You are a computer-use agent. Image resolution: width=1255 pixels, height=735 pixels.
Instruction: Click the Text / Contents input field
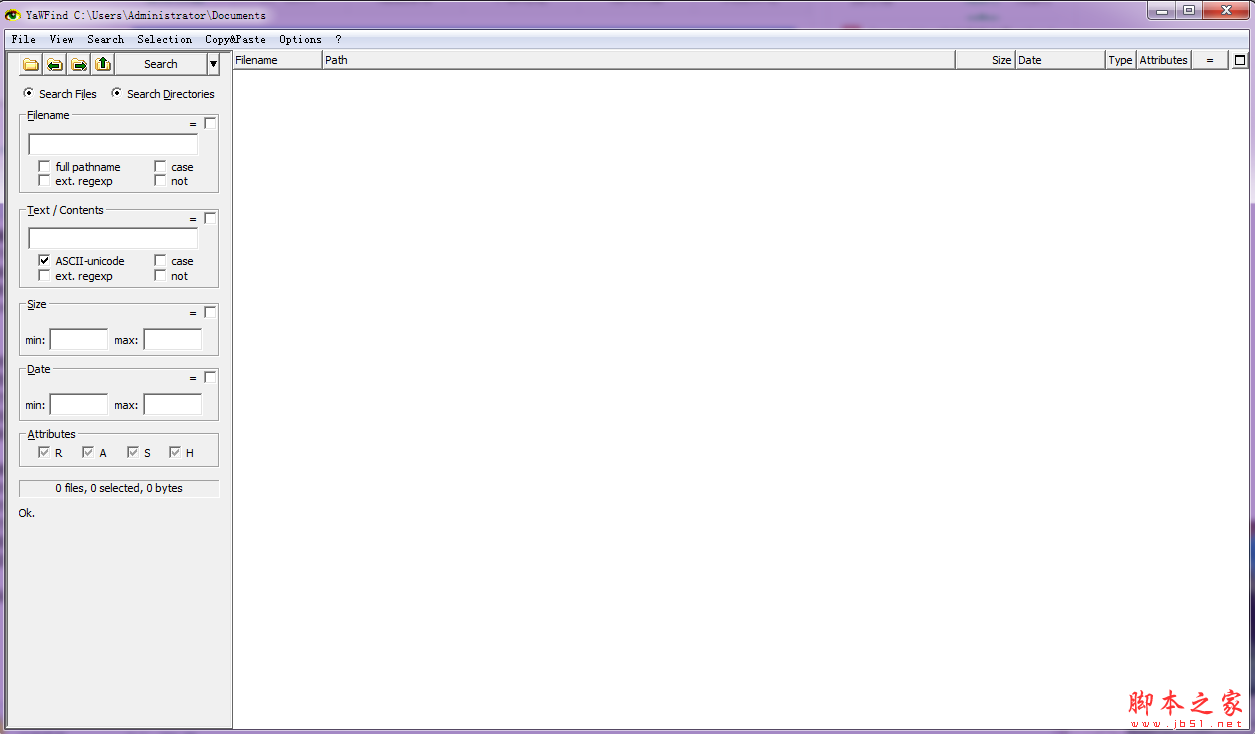point(113,239)
